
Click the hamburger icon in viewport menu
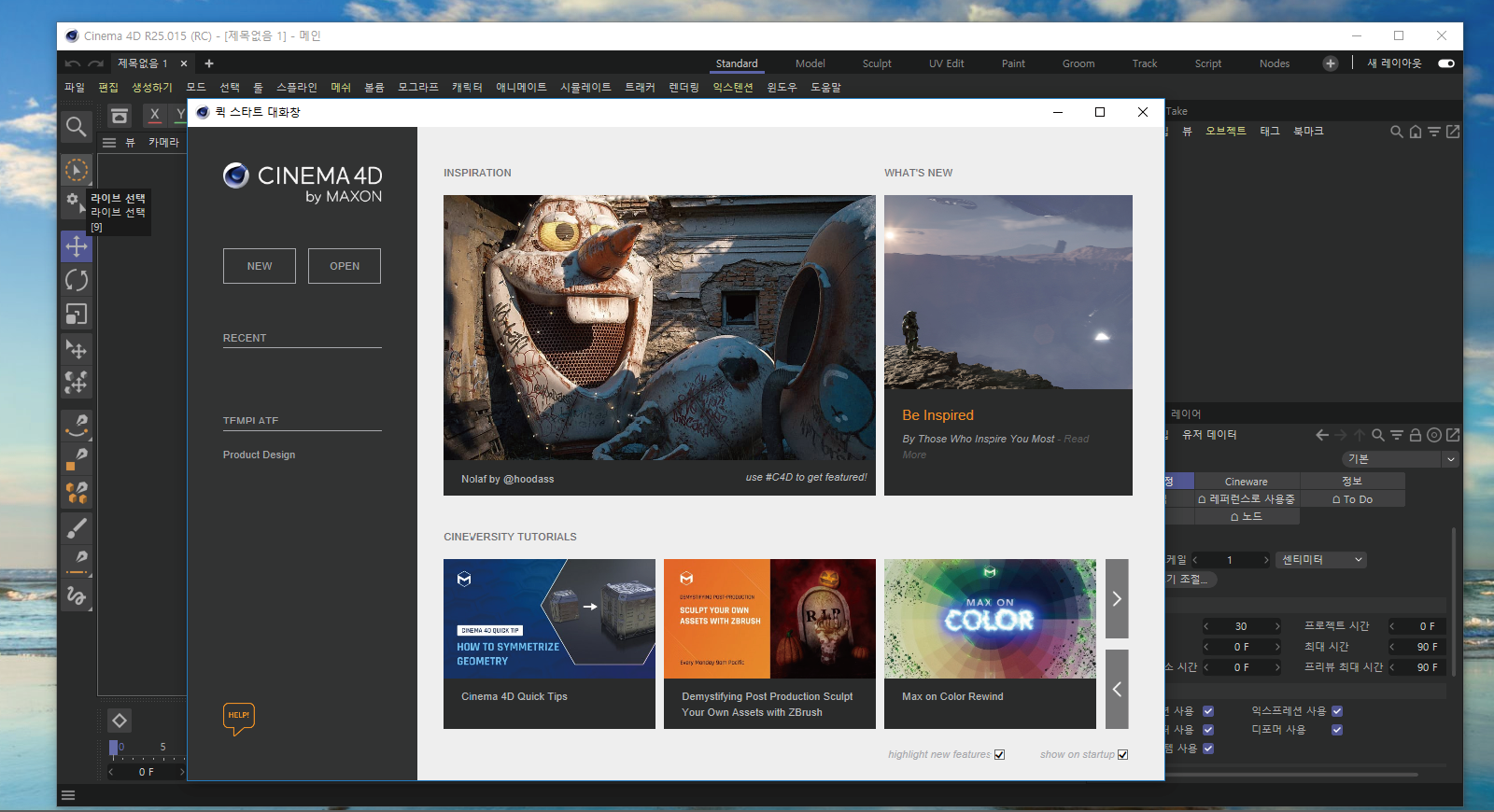click(109, 143)
